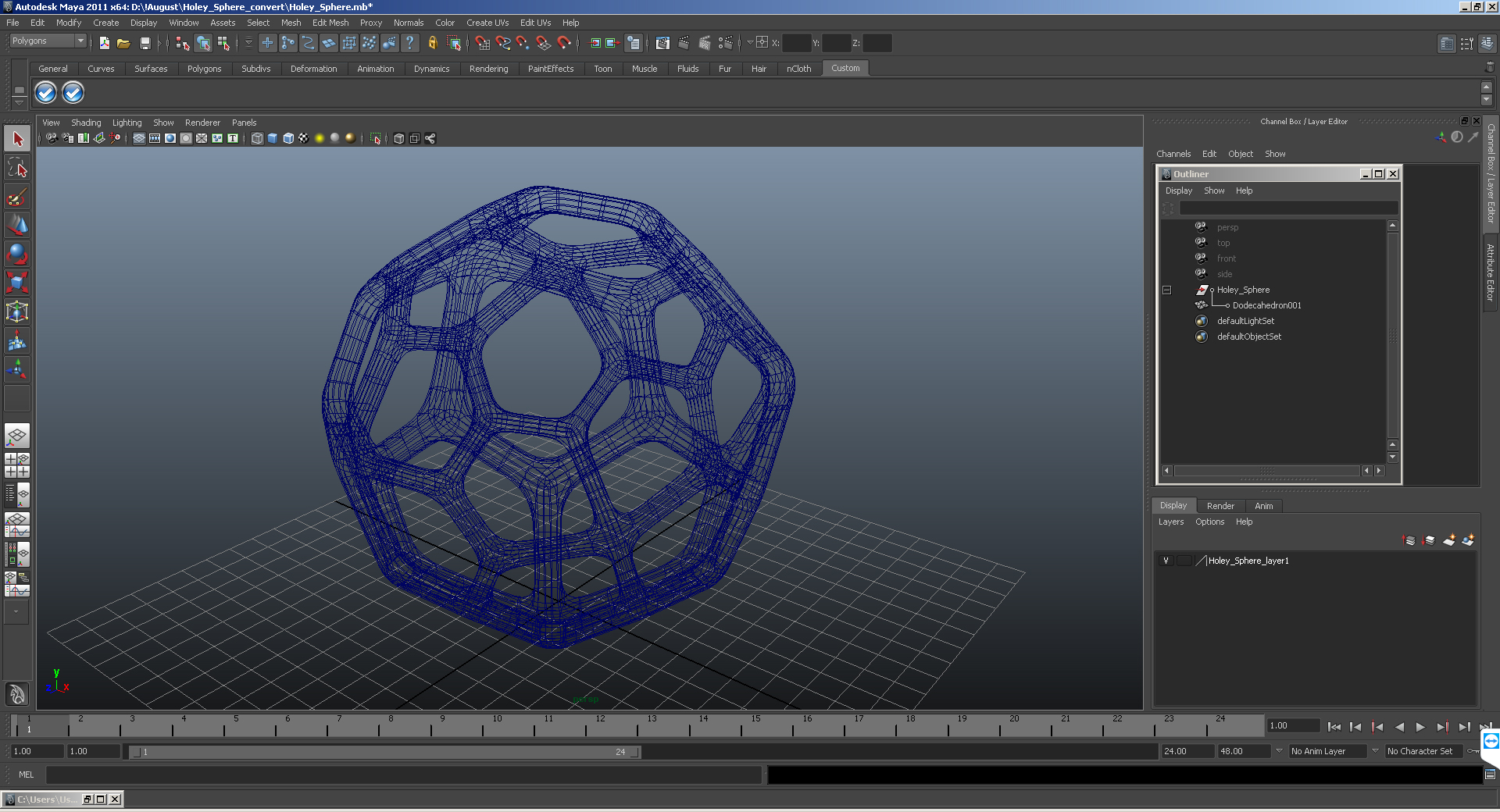Image resolution: width=1500 pixels, height=812 pixels.
Task: Switch to Render layer tab
Action: [x=1220, y=506]
